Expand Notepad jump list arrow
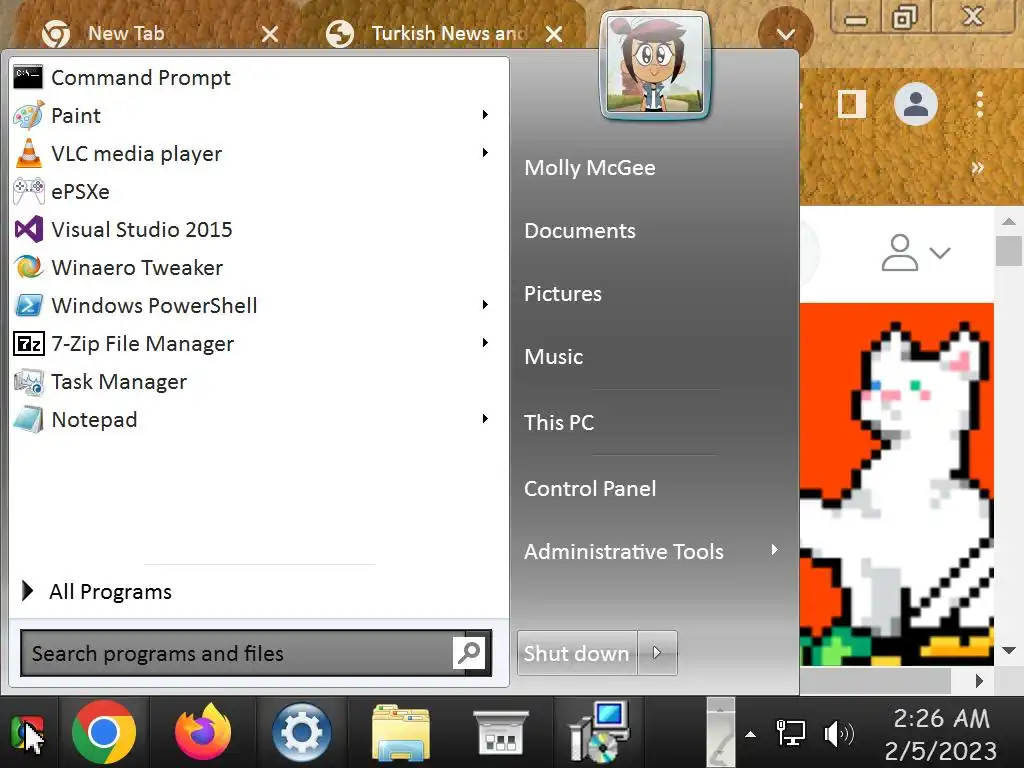This screenshot has height=768, width=1024. [485, 419]
